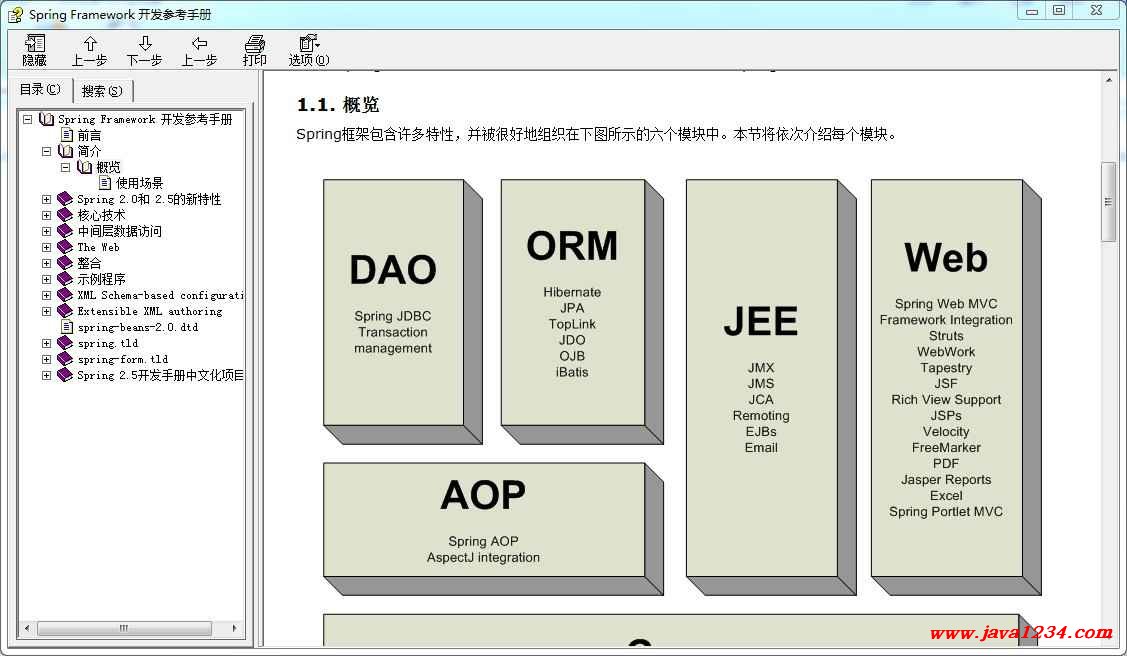Viewport: 1127px width, 656px height.
Task: Expand the Spring 2.5开发手册中文化项目 node
Action: point(47,376)
